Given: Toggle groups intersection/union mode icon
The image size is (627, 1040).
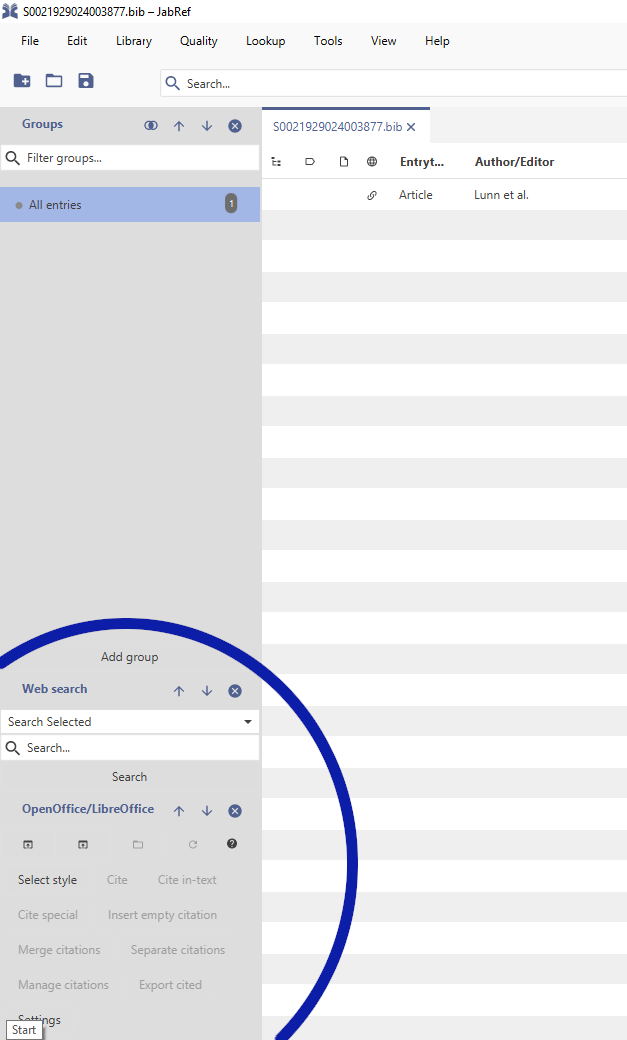Looking at the screenshot, I should tap(151, 126).
